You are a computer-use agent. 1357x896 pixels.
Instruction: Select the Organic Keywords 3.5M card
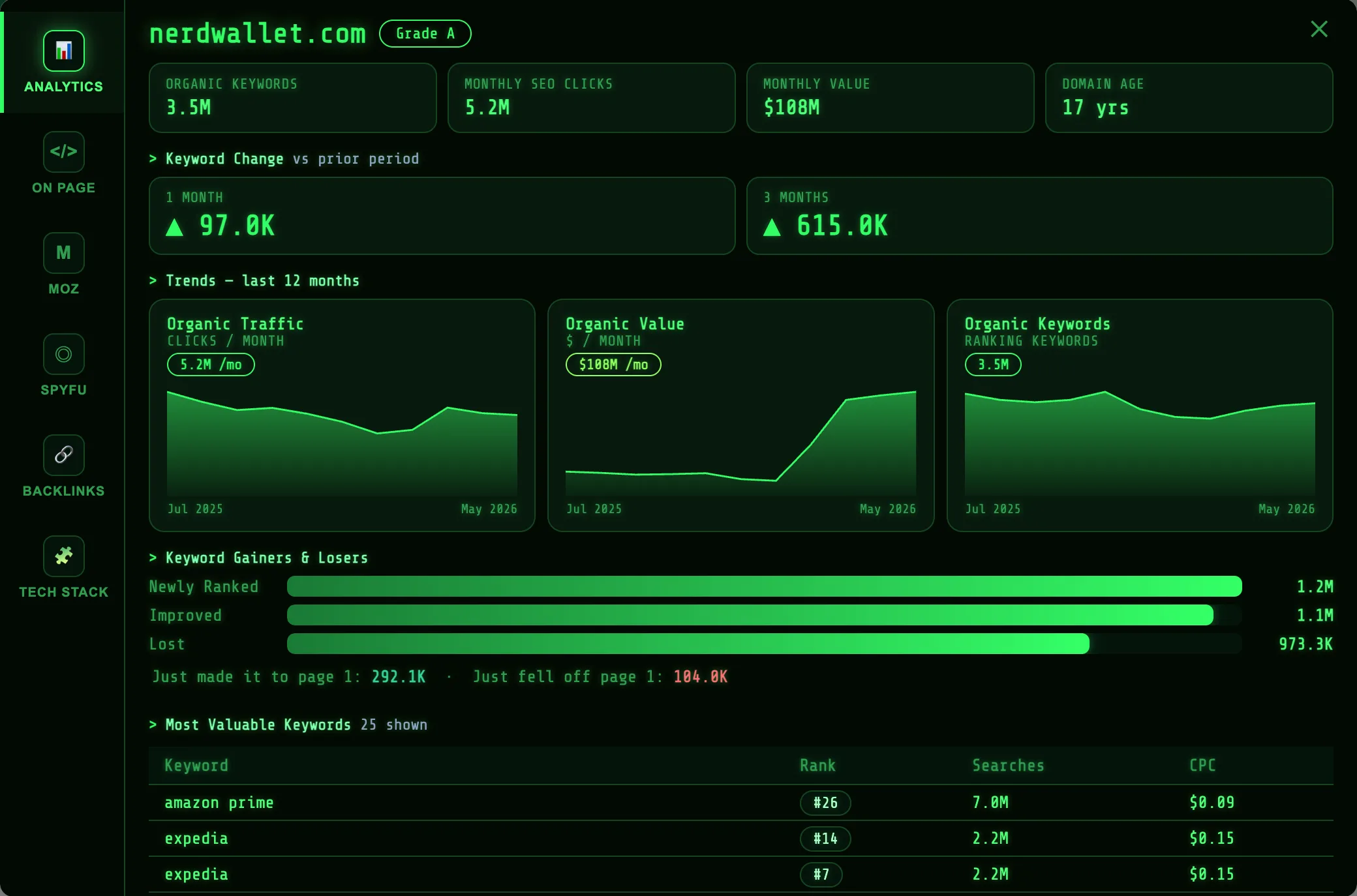click(292, 98)
